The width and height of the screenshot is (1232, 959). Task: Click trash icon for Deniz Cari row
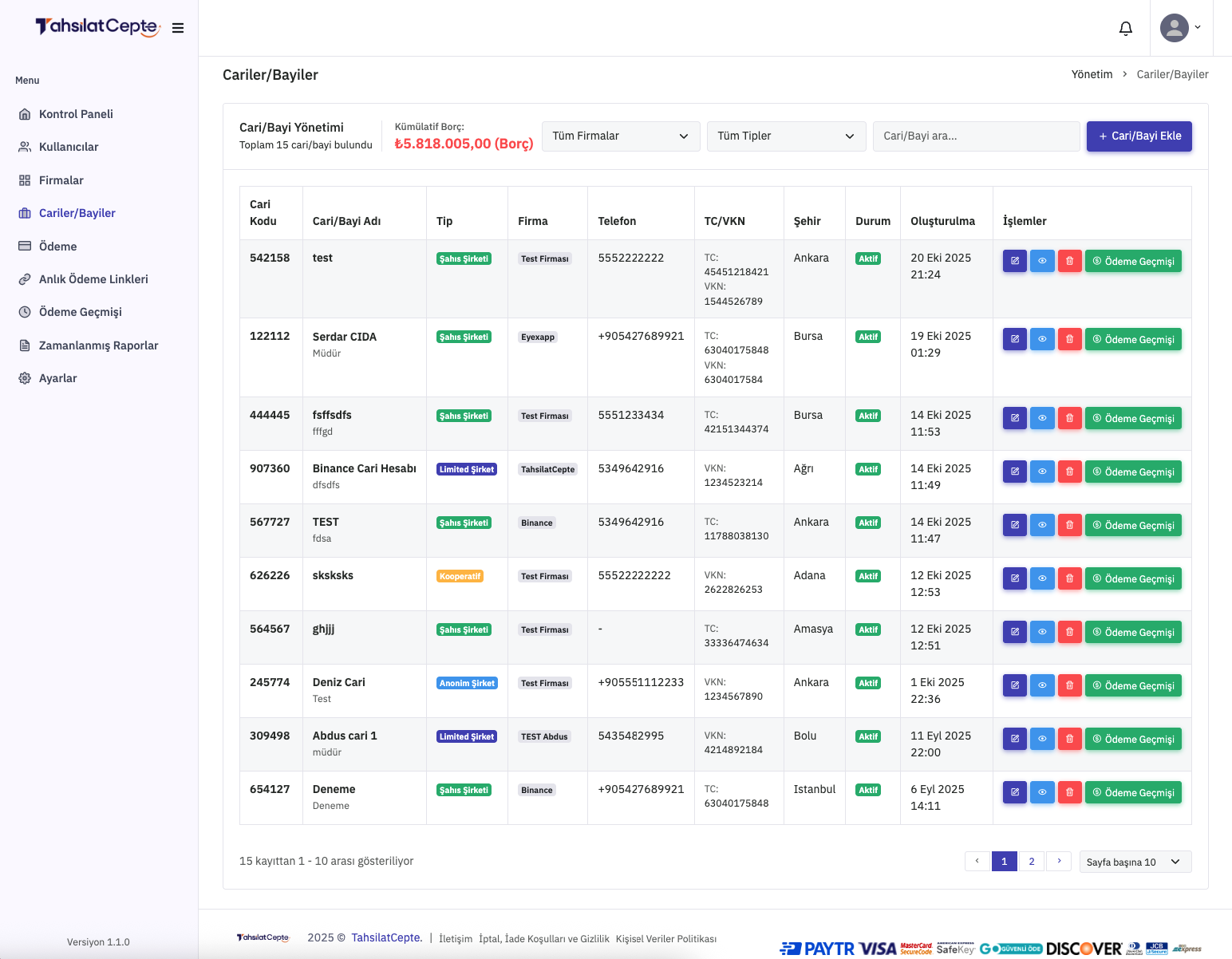tap(1069, 685)
